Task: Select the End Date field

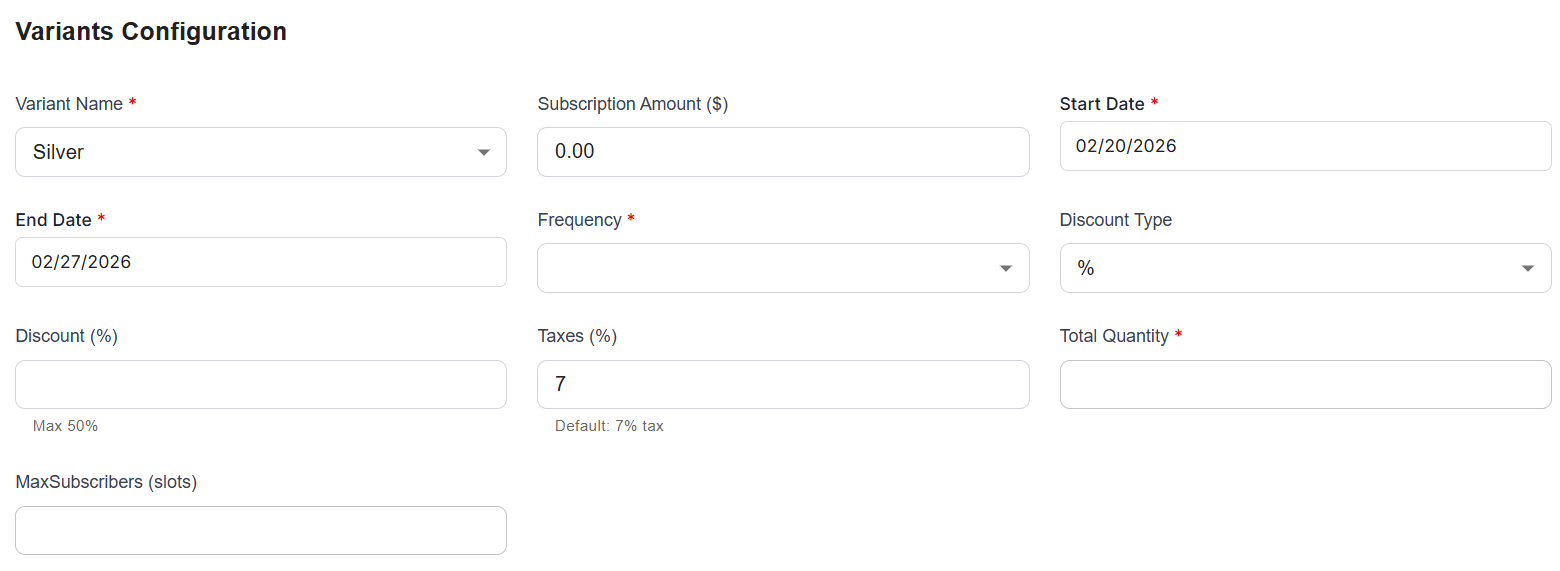Action: [261, 262]
